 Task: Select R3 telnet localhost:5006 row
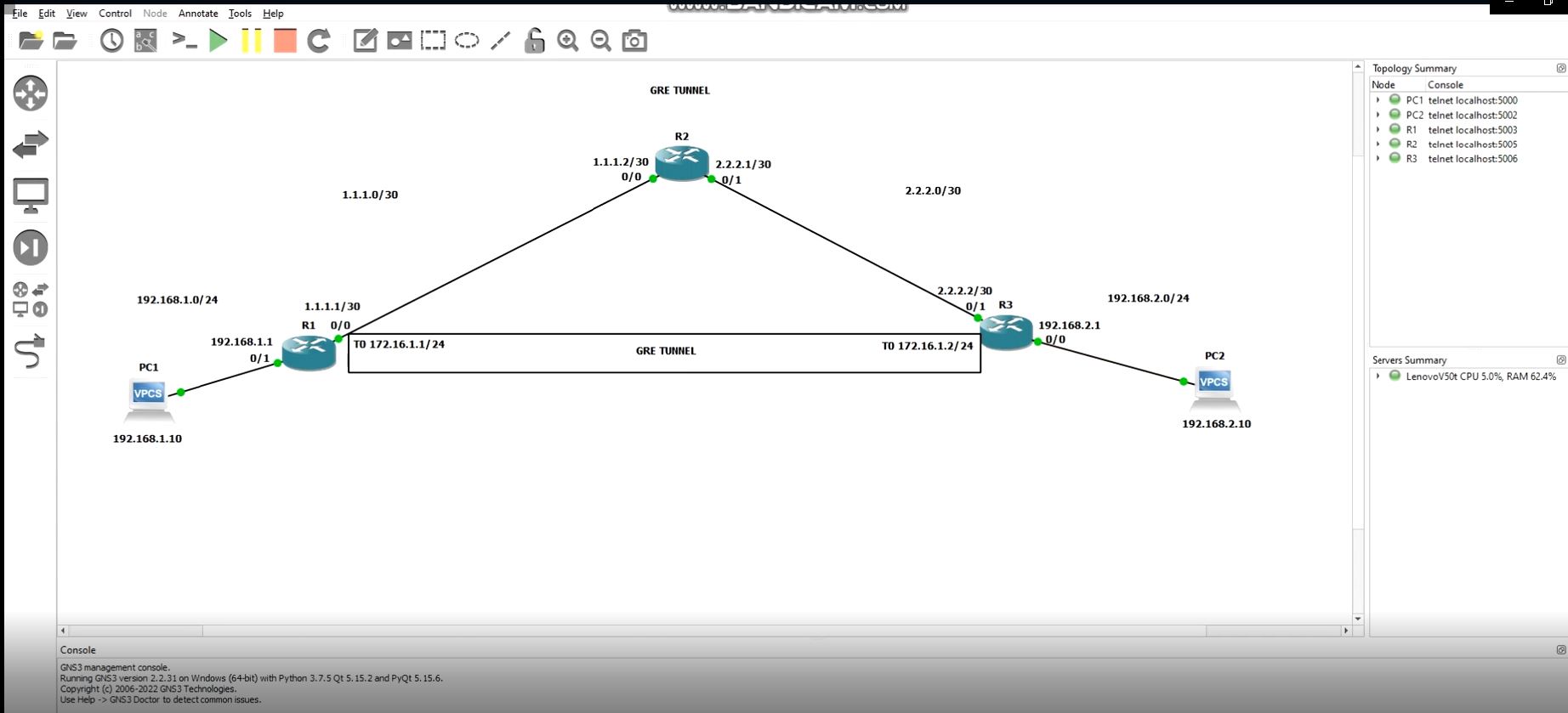tap(1468, 159)
